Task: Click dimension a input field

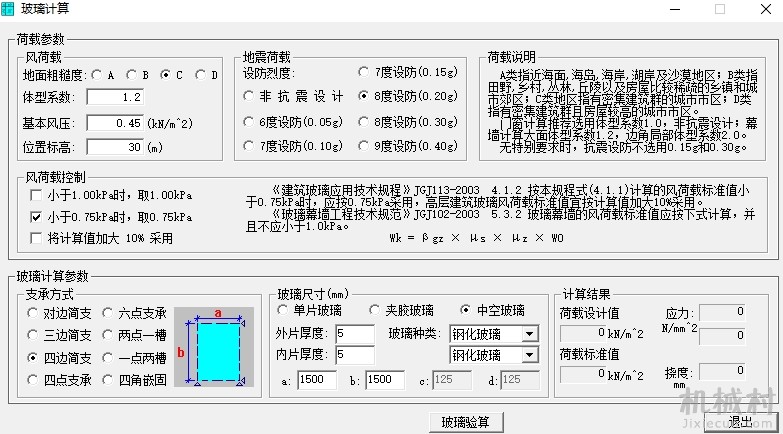Action: coord(317,380)
